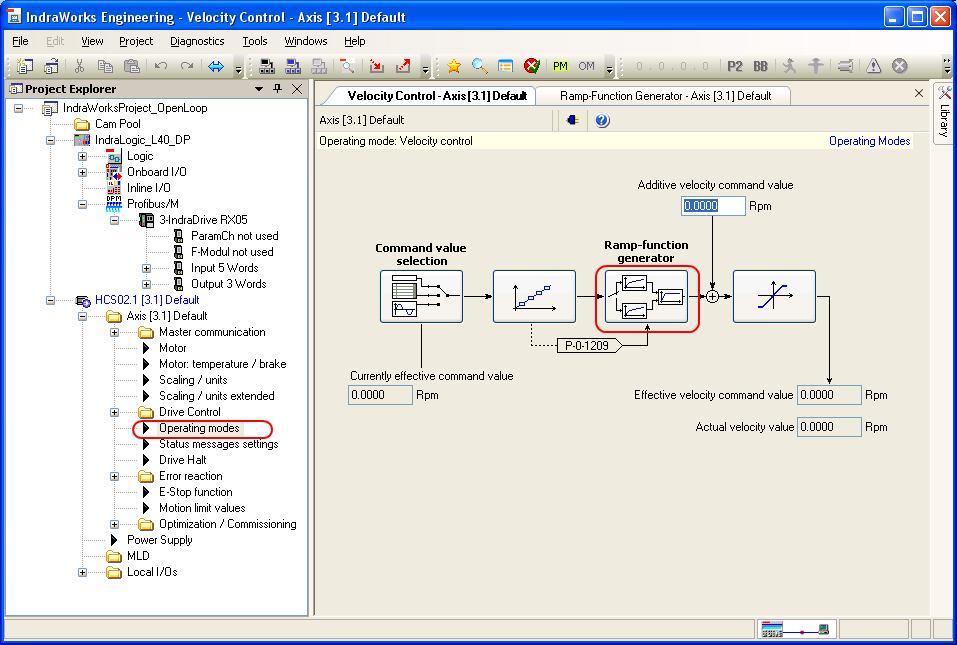Click the red upload arrow icon
Viewport: 957px width, 645px height.
(x=403, y=66)
